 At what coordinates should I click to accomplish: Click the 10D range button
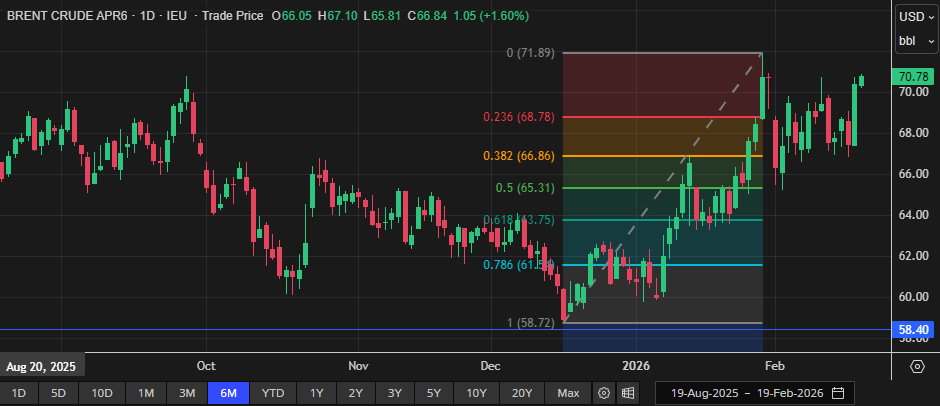102,393
